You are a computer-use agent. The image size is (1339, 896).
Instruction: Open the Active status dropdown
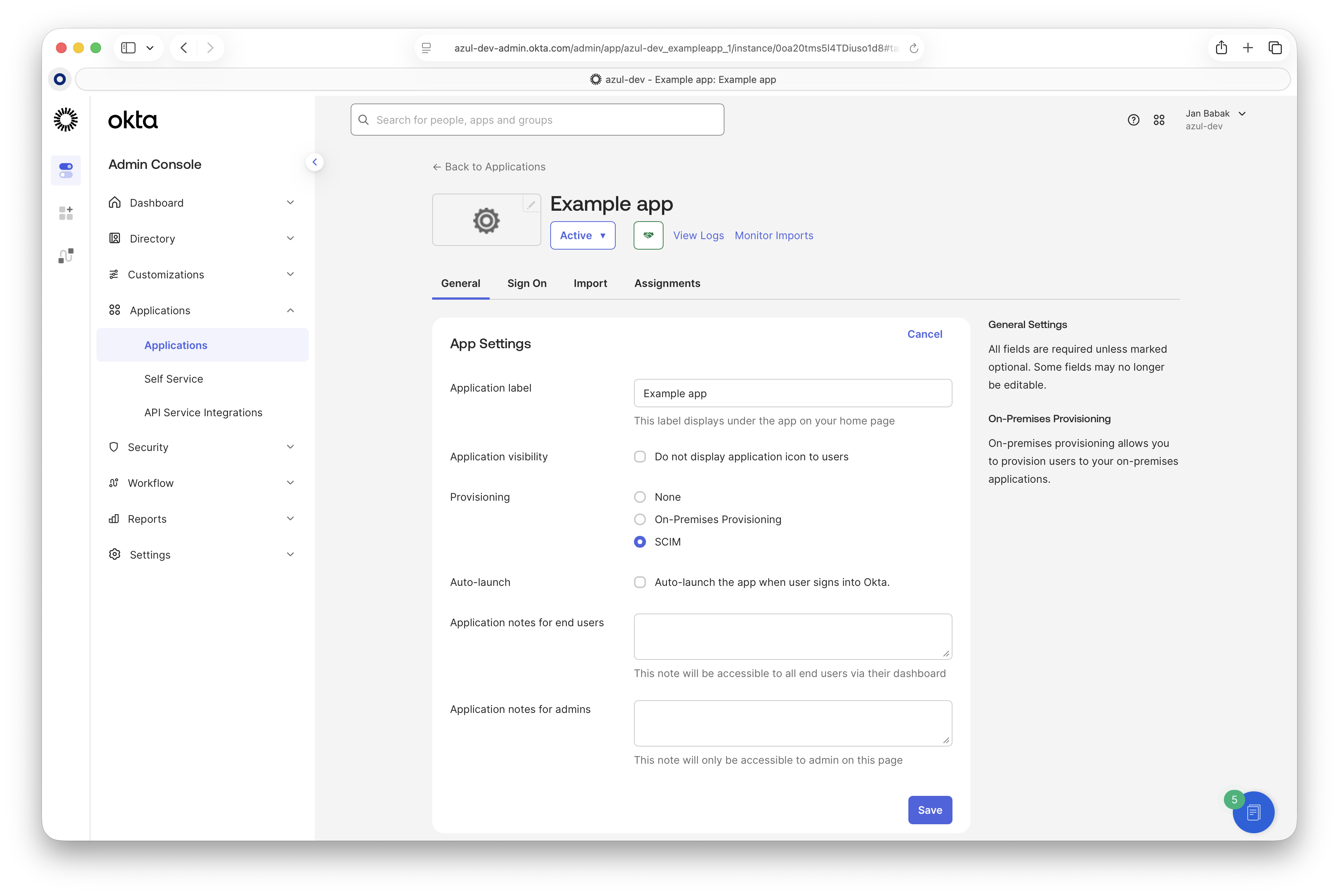[582, 235]
